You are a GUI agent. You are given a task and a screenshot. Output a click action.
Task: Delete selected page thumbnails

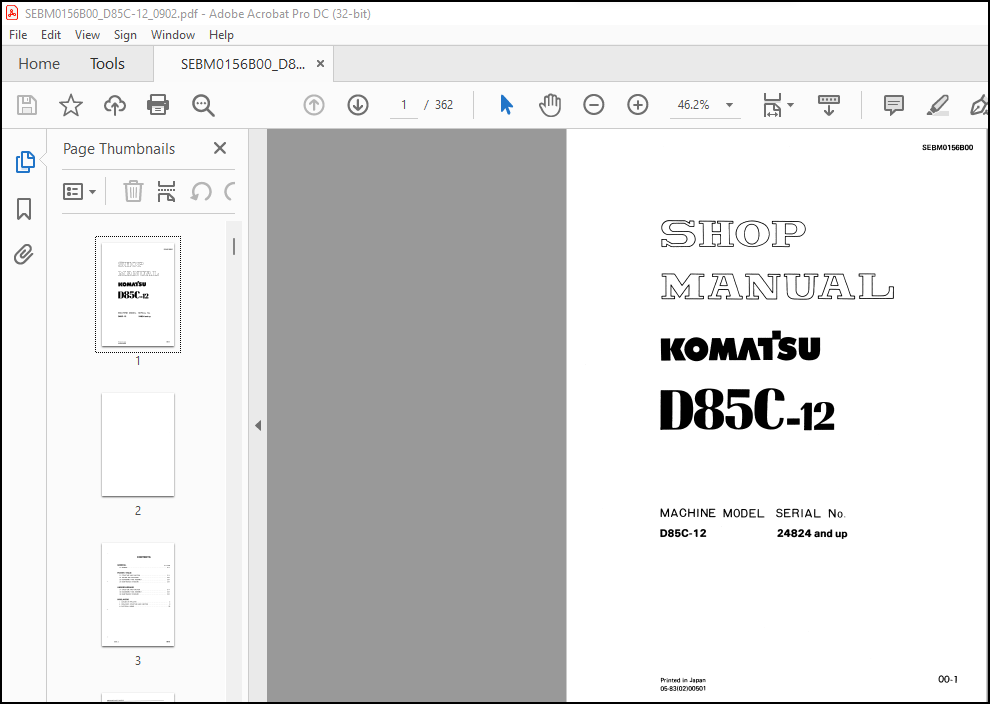point(133,191)
